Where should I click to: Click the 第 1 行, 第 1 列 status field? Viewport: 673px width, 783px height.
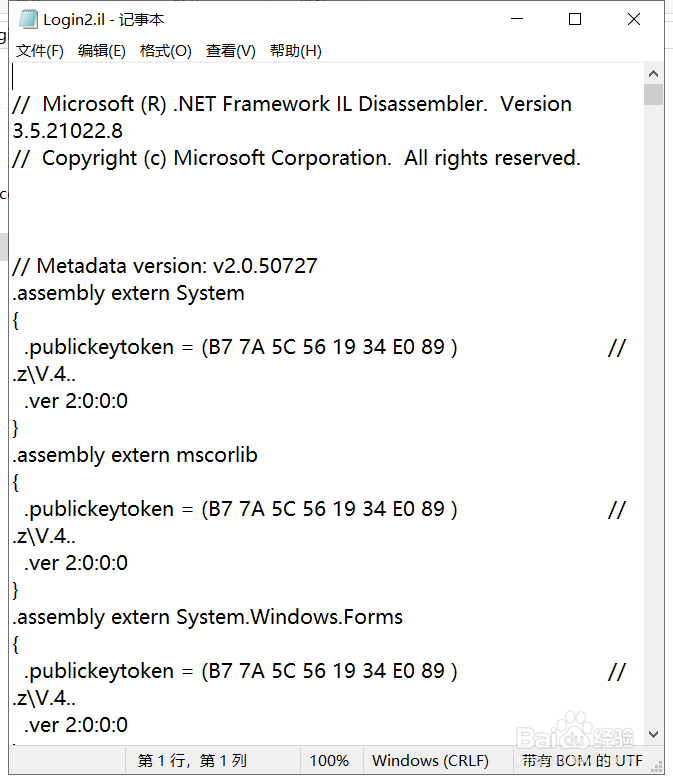[192, 761]
